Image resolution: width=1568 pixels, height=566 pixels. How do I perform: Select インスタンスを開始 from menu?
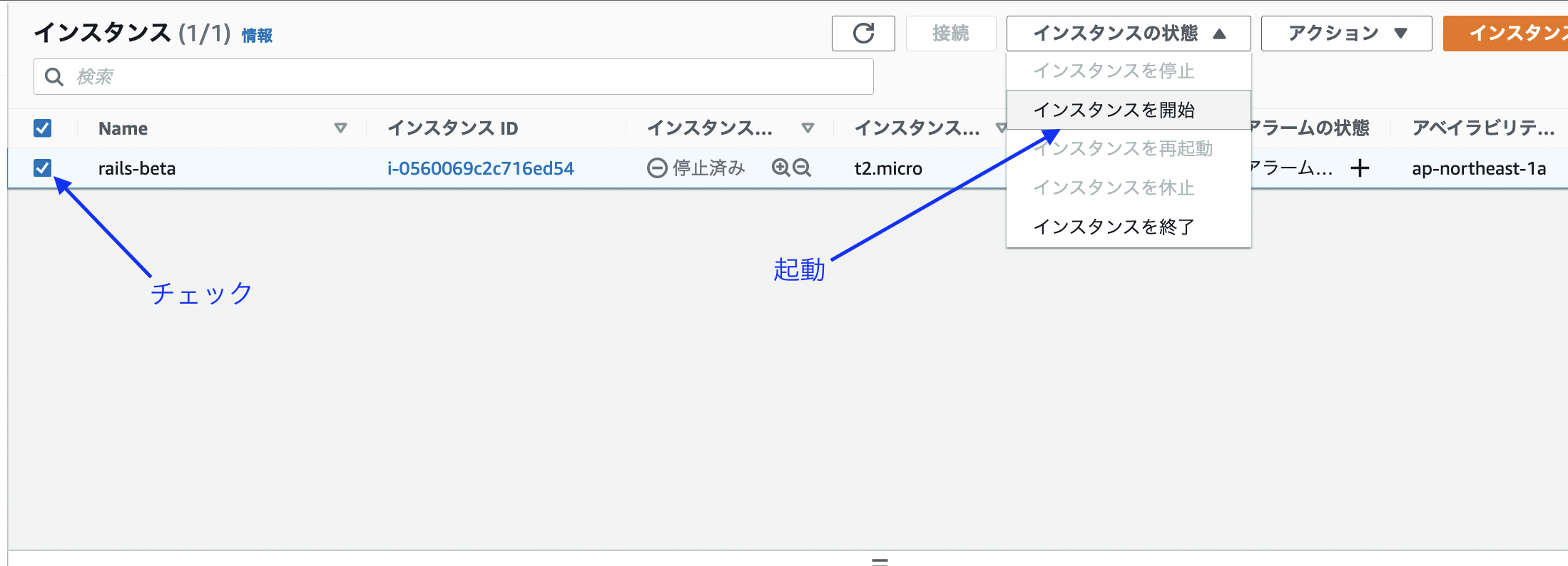[1114, 110]
